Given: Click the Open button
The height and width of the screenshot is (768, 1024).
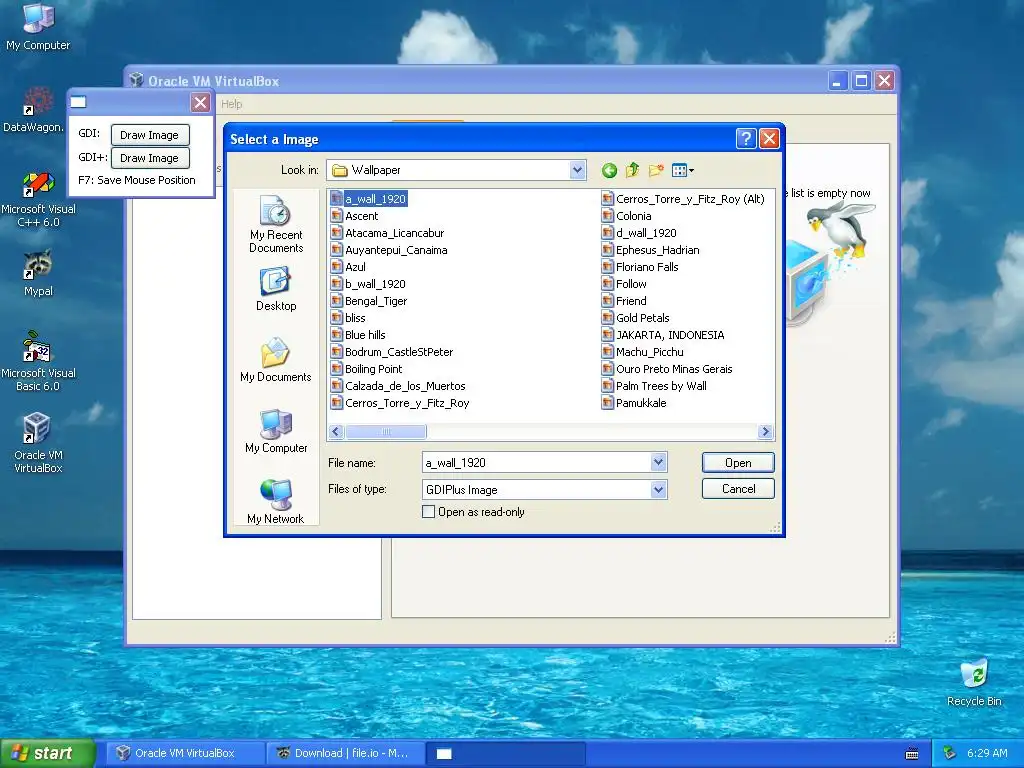Looking at the screenshot, I should click(x=738, y=462).
